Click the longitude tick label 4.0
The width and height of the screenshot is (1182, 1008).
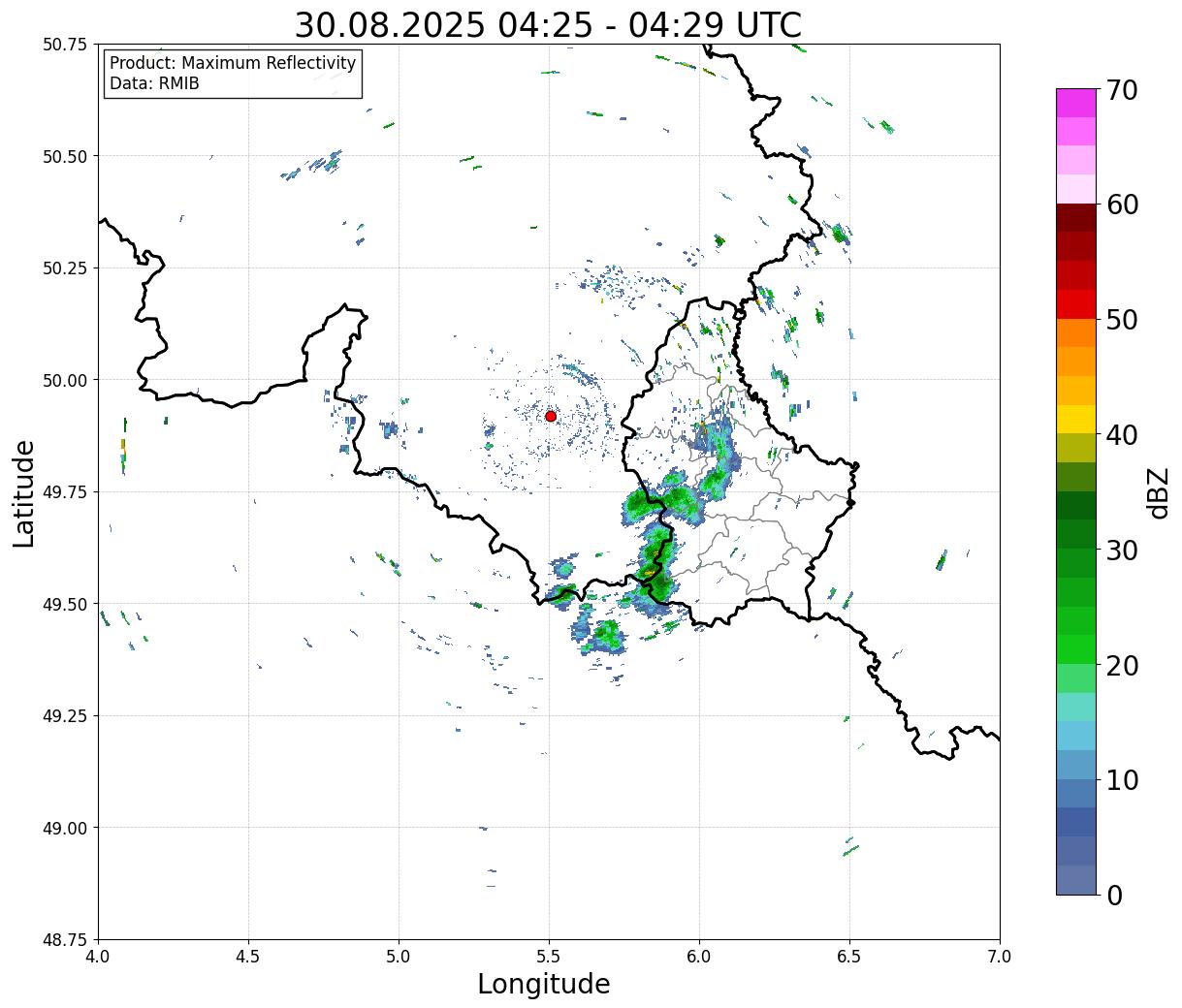(x=98, y=956)
